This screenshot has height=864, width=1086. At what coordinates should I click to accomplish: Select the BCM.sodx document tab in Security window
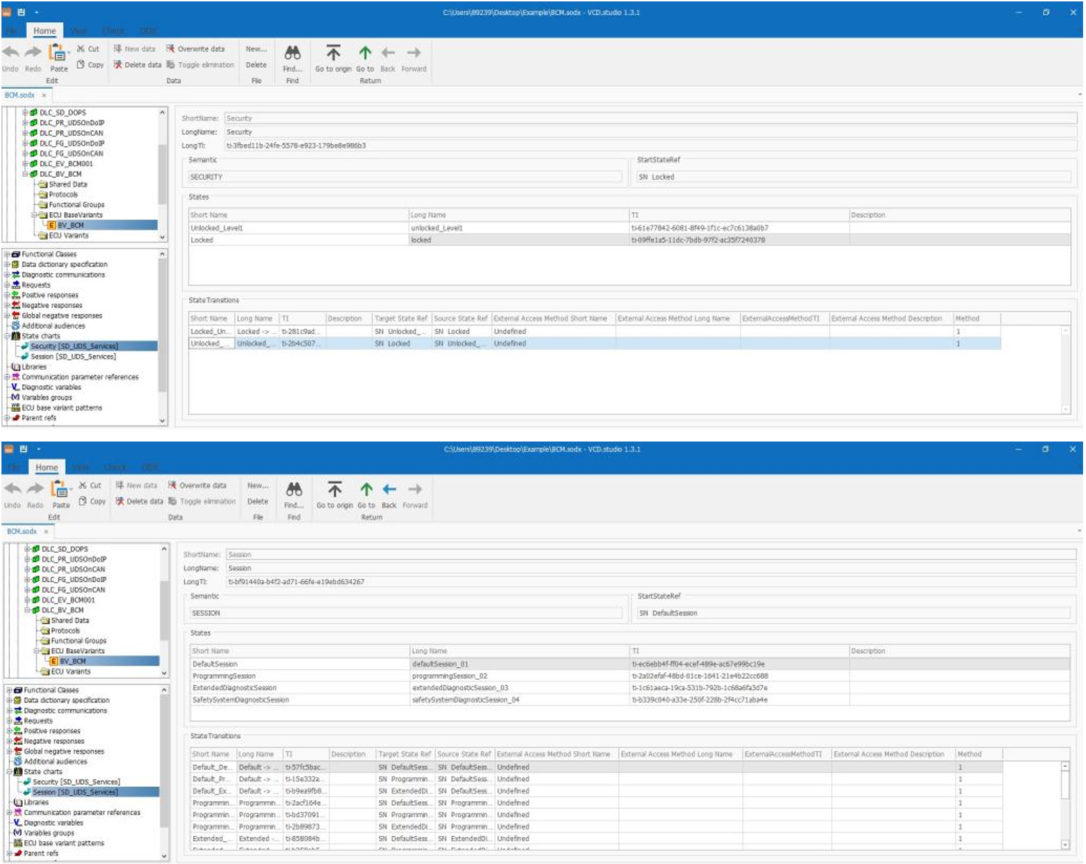pyautogui.click(x=19, y=95)
